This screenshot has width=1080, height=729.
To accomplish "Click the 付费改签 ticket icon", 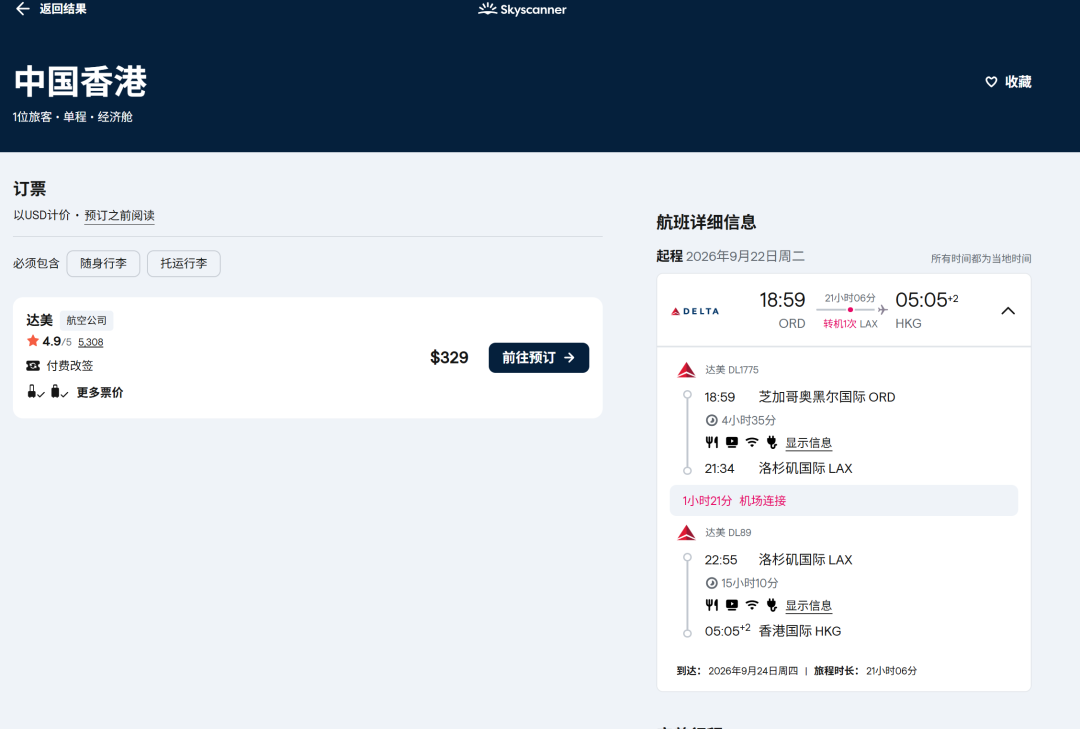I will [x=33, y=366].
